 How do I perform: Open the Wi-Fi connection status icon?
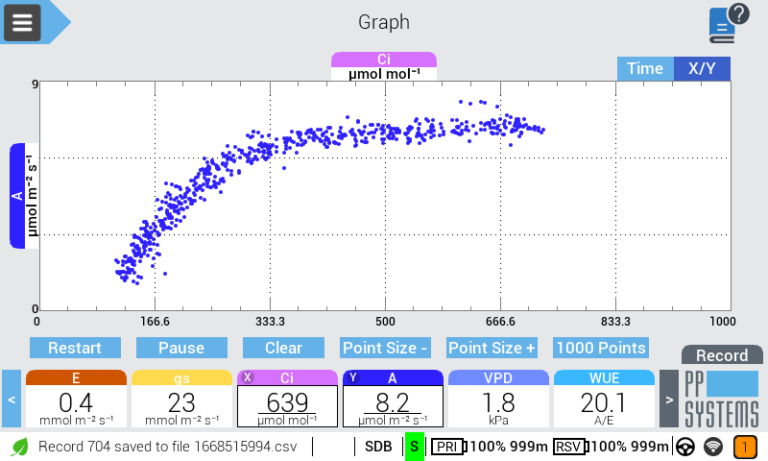[713, 446]
